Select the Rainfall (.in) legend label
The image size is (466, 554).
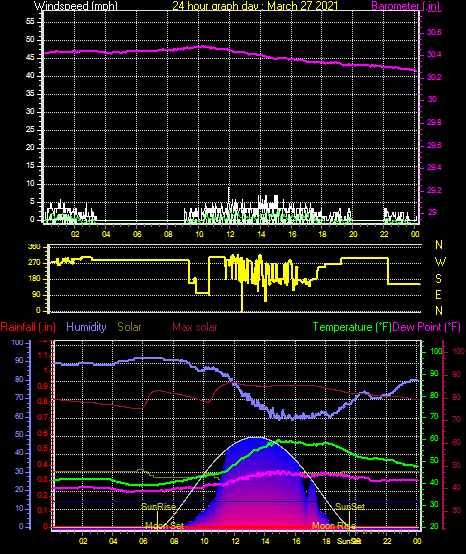(x=28, y=327)
